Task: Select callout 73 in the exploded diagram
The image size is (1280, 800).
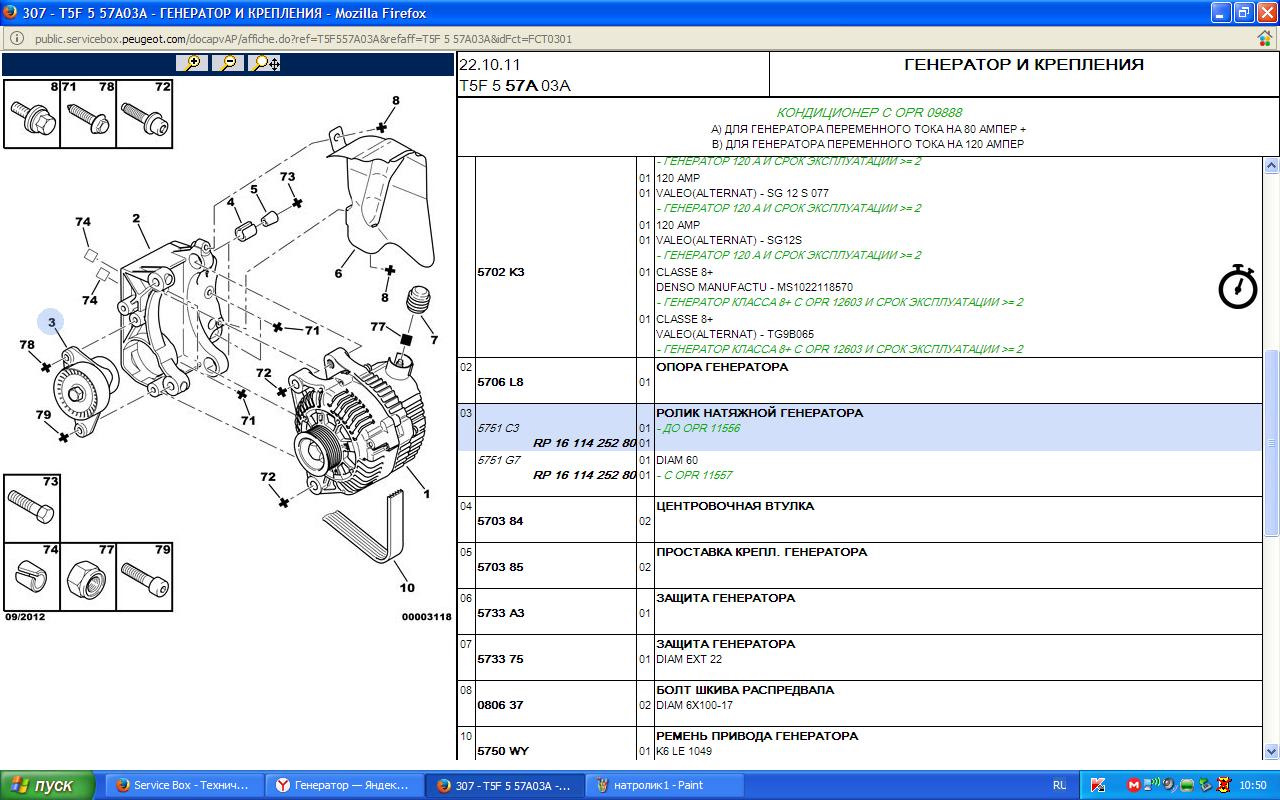Action: pyautogui.click(x=288, y=177)
